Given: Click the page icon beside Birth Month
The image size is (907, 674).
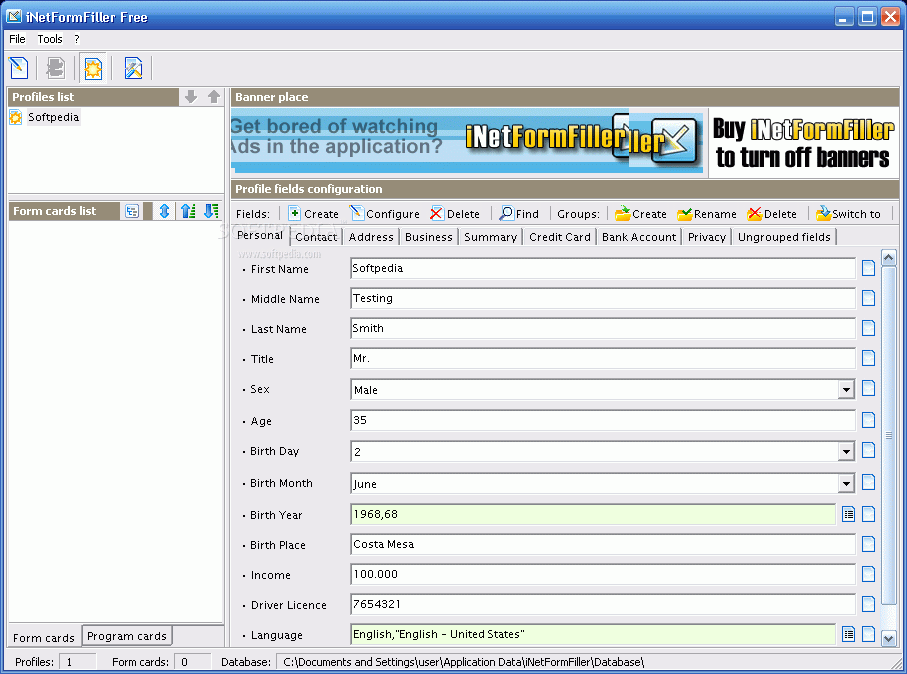Looking at the screenshot, I should [x=868, y=482].
